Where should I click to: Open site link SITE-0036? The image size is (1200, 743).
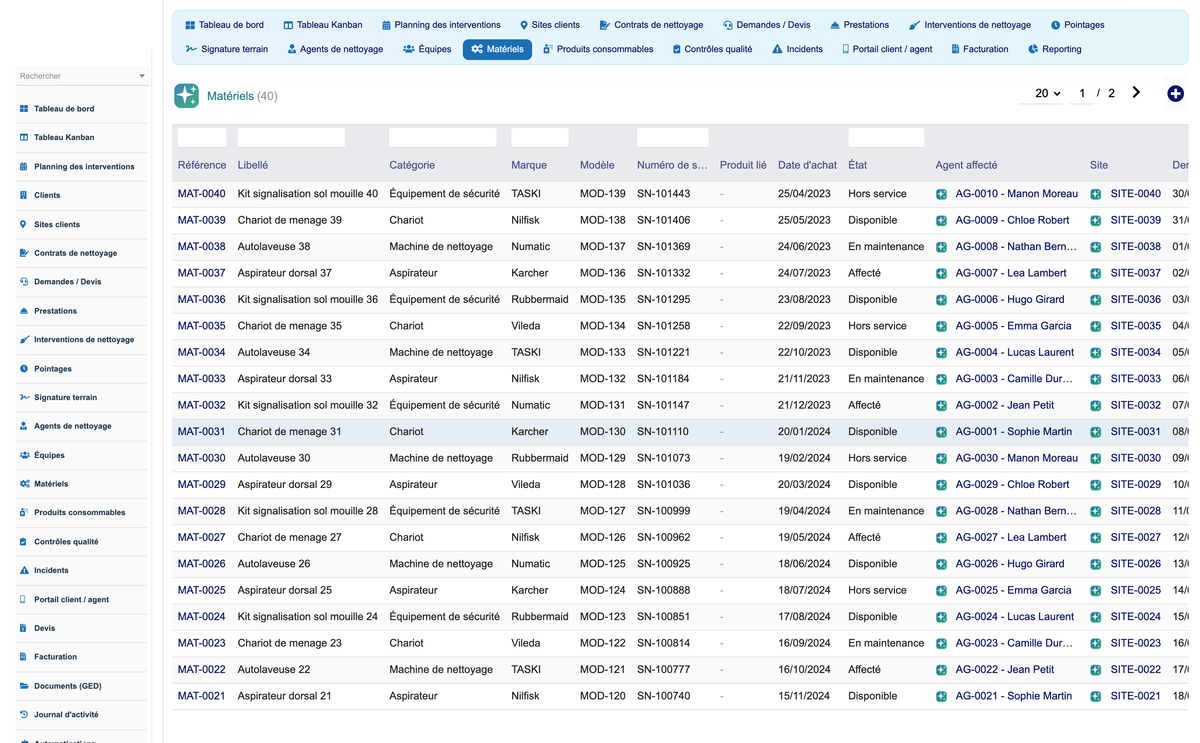click(1135, 299)
